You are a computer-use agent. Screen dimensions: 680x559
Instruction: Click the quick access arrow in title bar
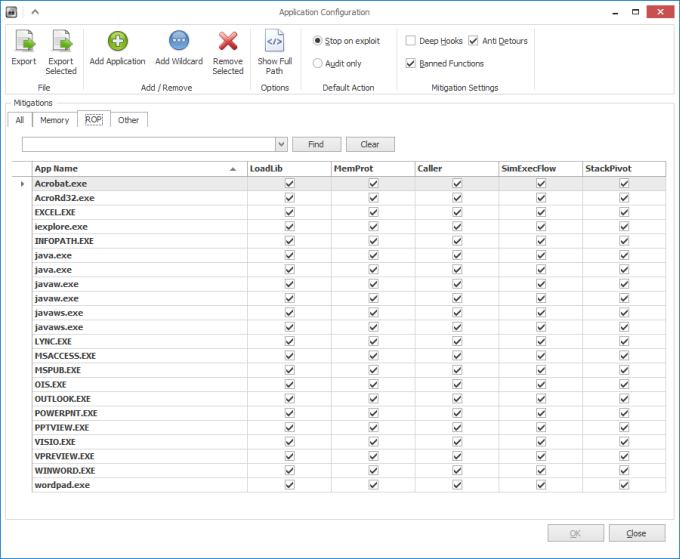click(34, 12)
